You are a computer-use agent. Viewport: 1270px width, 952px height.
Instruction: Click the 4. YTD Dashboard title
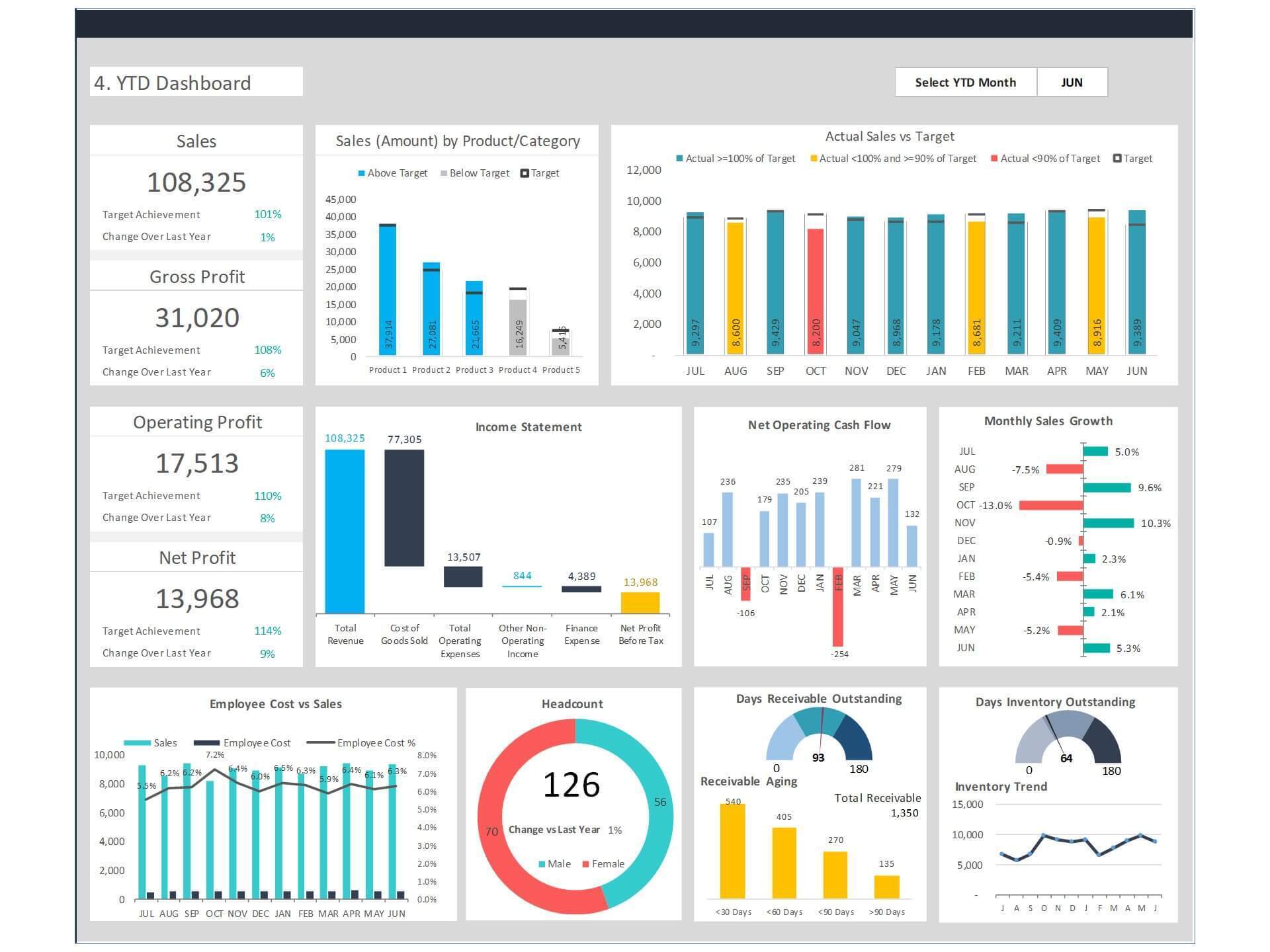point(173,83)
